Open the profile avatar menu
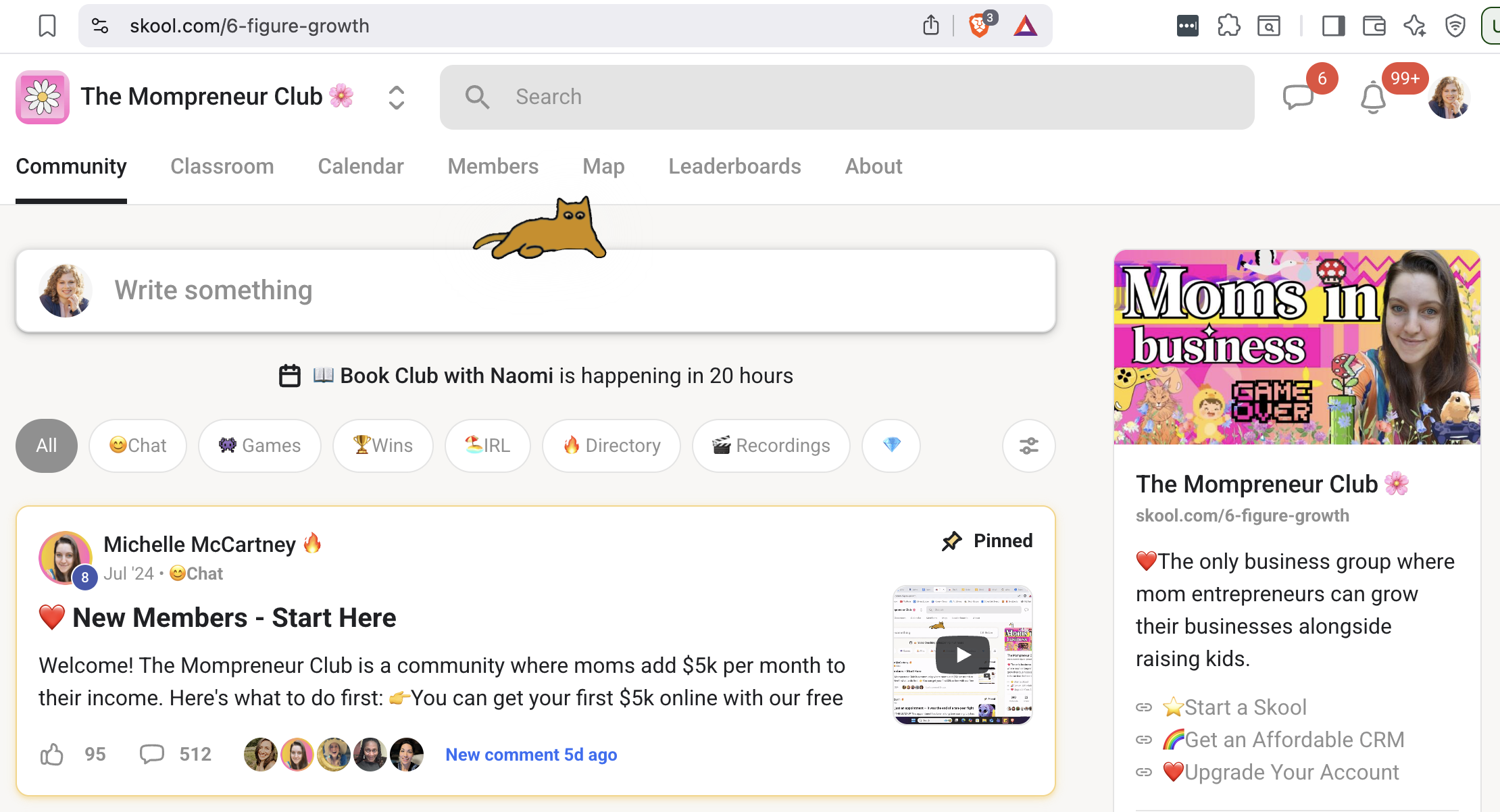This screenshot has width=1500, height=812. (1449, 97)
